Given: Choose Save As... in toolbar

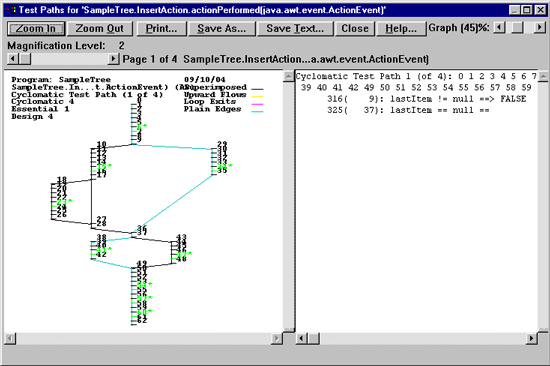Looking at the screenshot, I should 221,28.
